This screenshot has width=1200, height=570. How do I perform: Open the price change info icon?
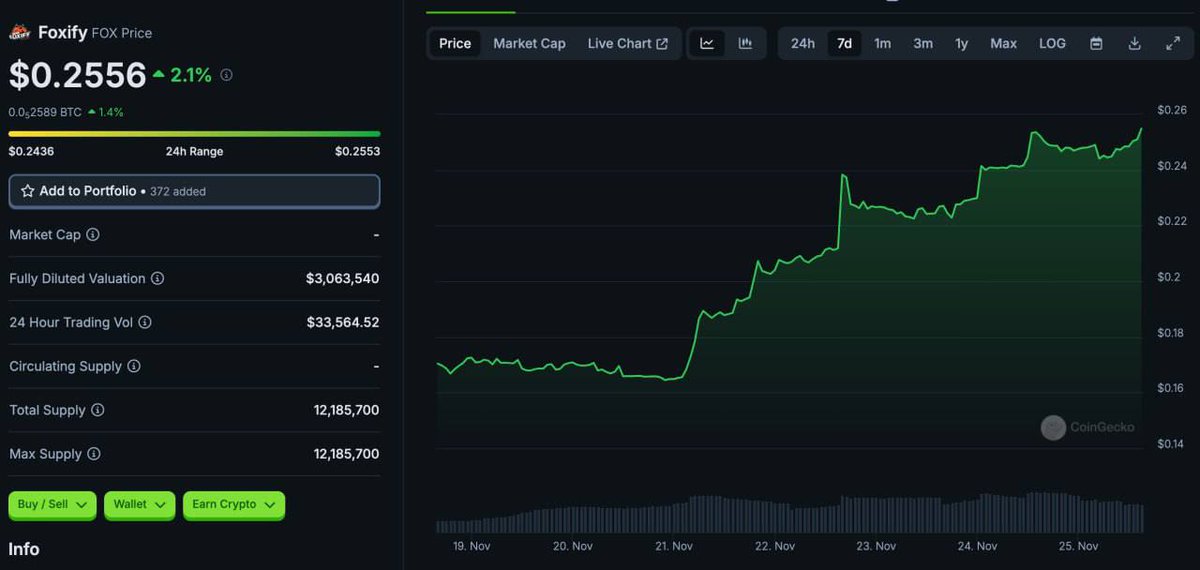coord(226,75)
